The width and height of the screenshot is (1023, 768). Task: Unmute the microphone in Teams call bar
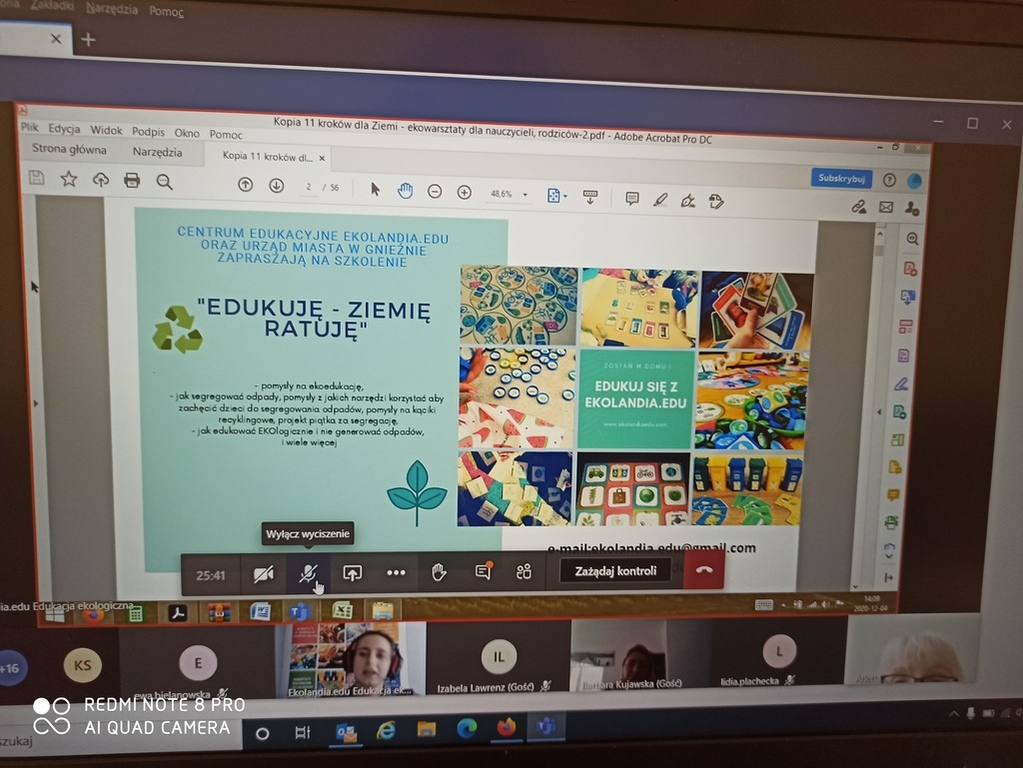coord(308,573)
